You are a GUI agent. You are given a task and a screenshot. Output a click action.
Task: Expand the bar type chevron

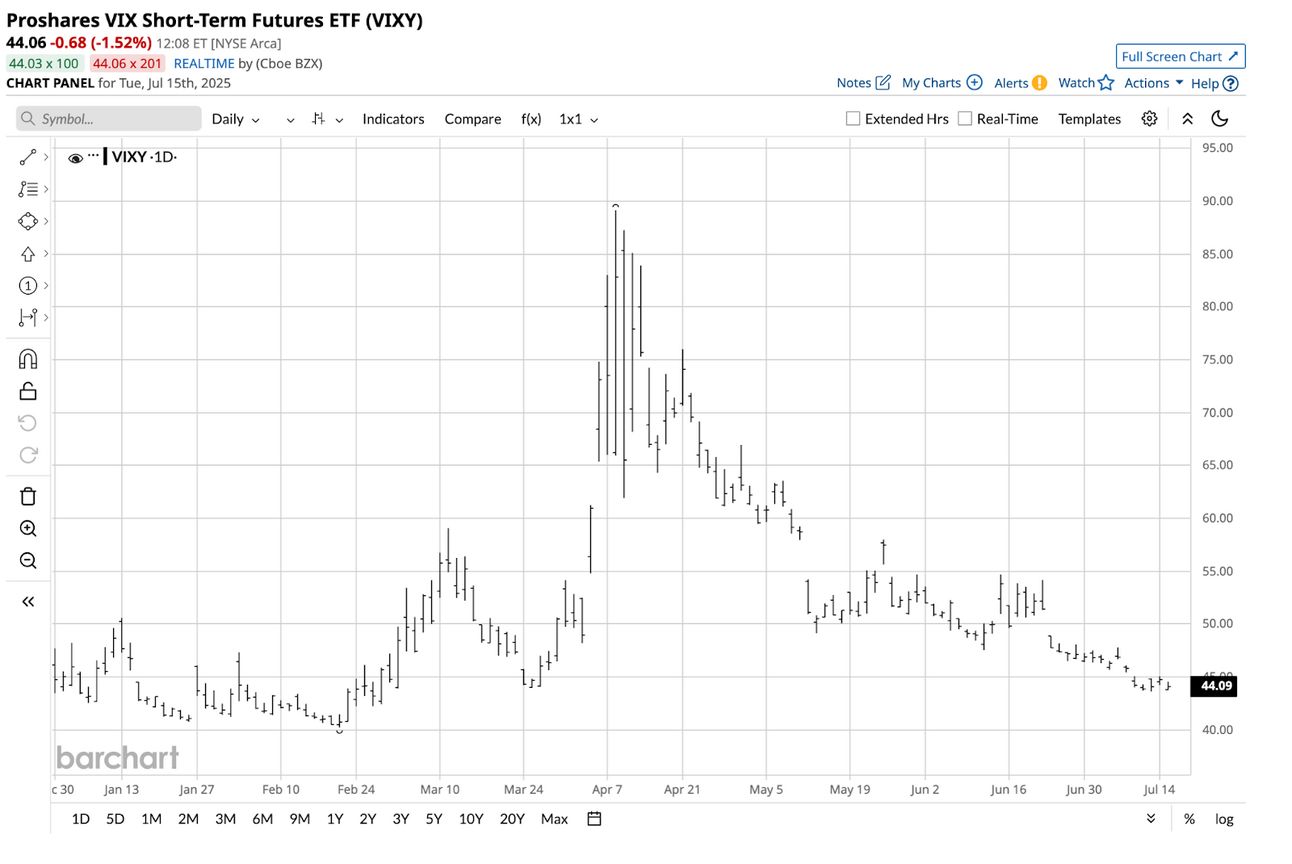pos(339,119)
